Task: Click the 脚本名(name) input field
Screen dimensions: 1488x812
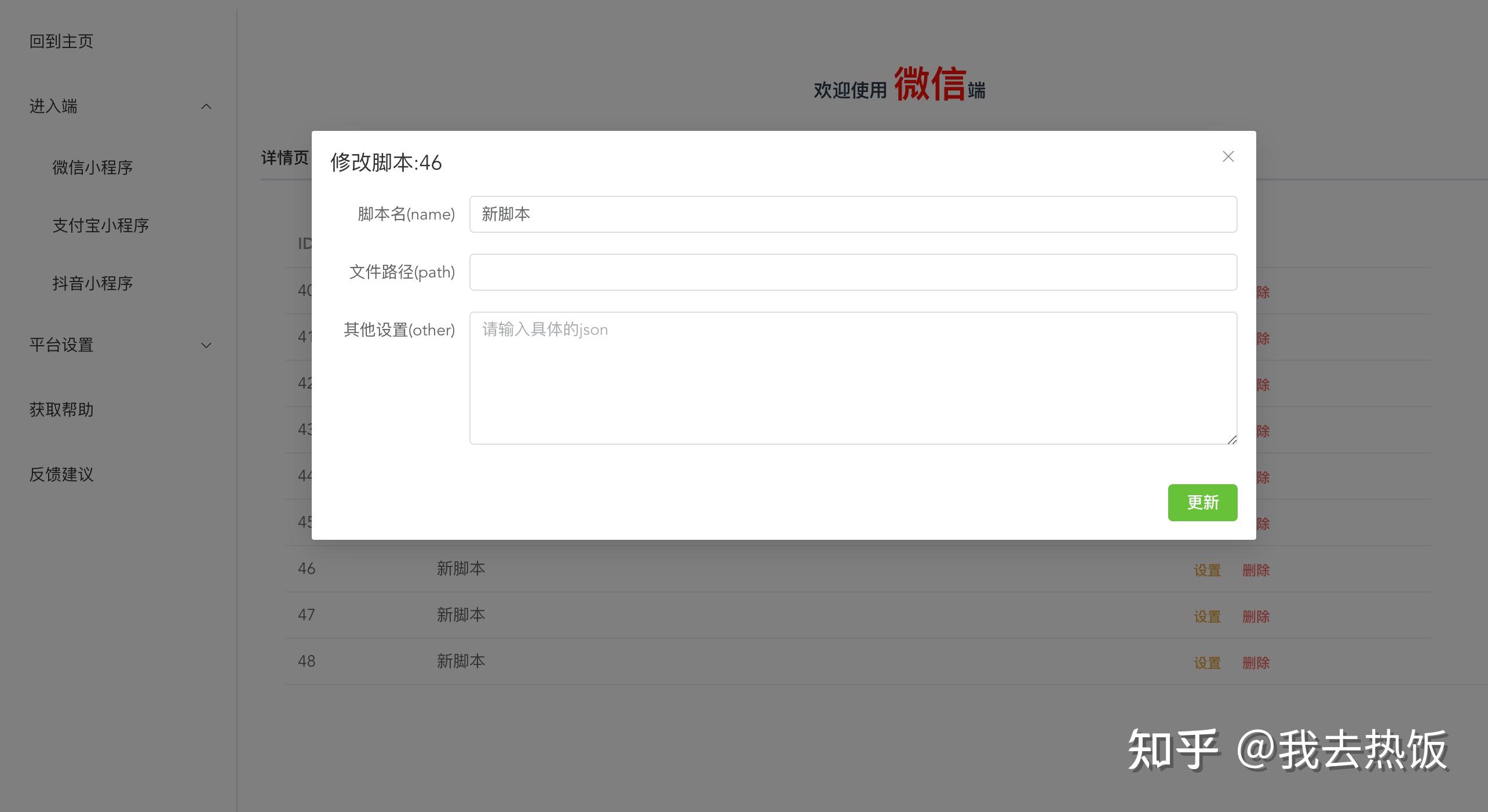Action: pyautogui.click(x=853, y=214)
